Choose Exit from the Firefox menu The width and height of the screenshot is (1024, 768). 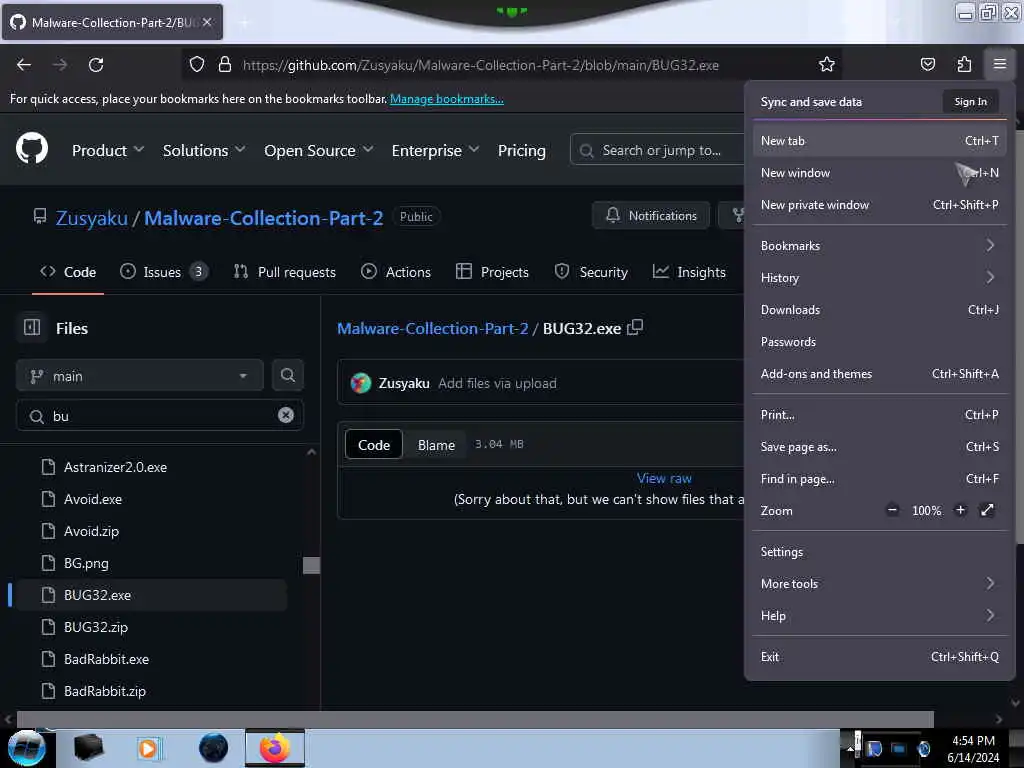879,656
